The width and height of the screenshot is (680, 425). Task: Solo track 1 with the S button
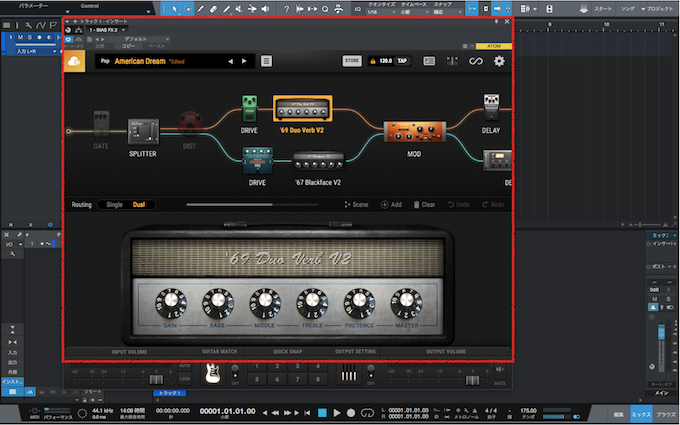(x=30, y=38)
